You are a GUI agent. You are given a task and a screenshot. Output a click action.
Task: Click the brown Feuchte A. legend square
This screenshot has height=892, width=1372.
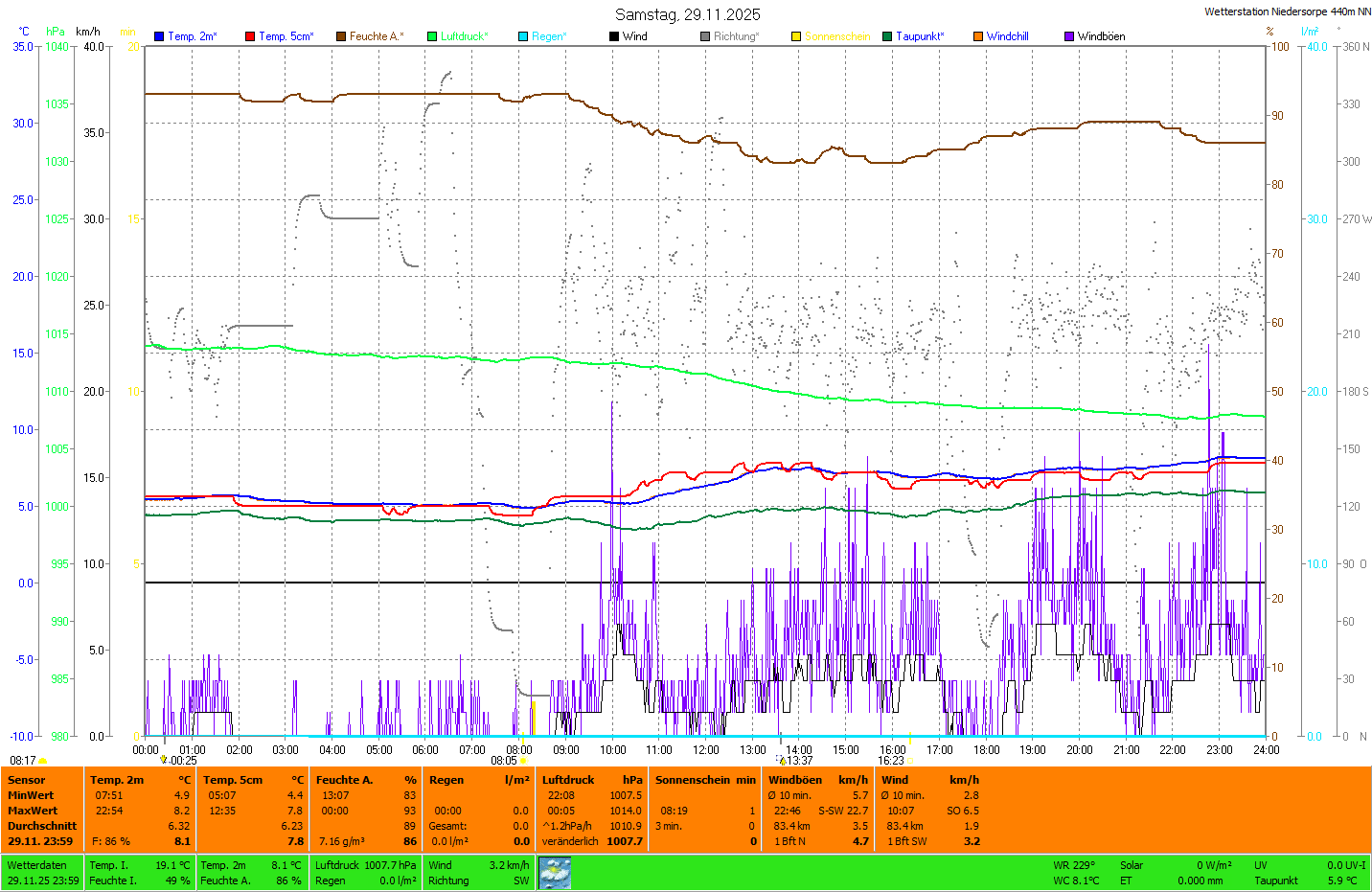(x=341, y=36)
